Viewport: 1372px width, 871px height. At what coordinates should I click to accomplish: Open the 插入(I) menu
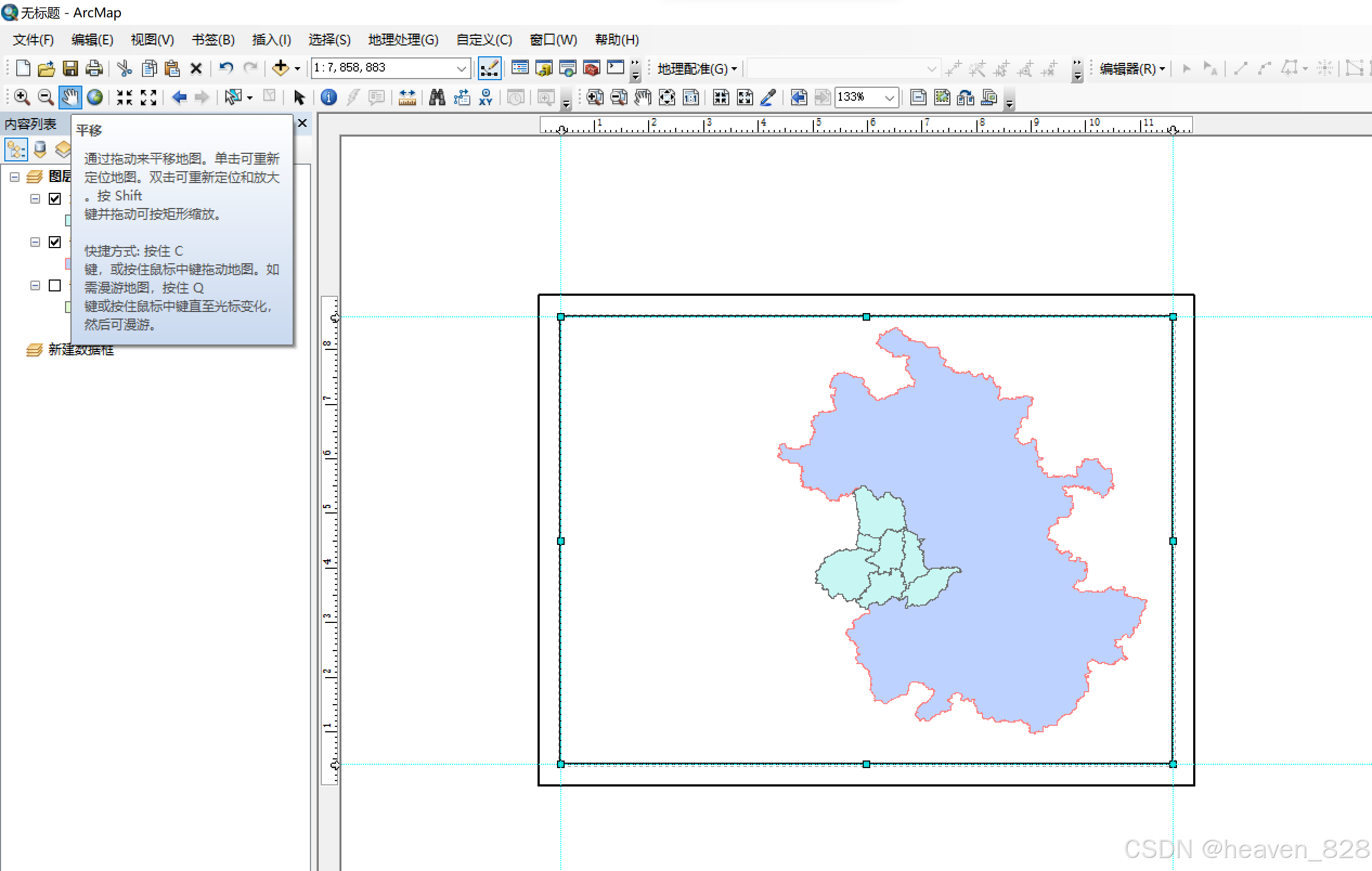(271, 40)
